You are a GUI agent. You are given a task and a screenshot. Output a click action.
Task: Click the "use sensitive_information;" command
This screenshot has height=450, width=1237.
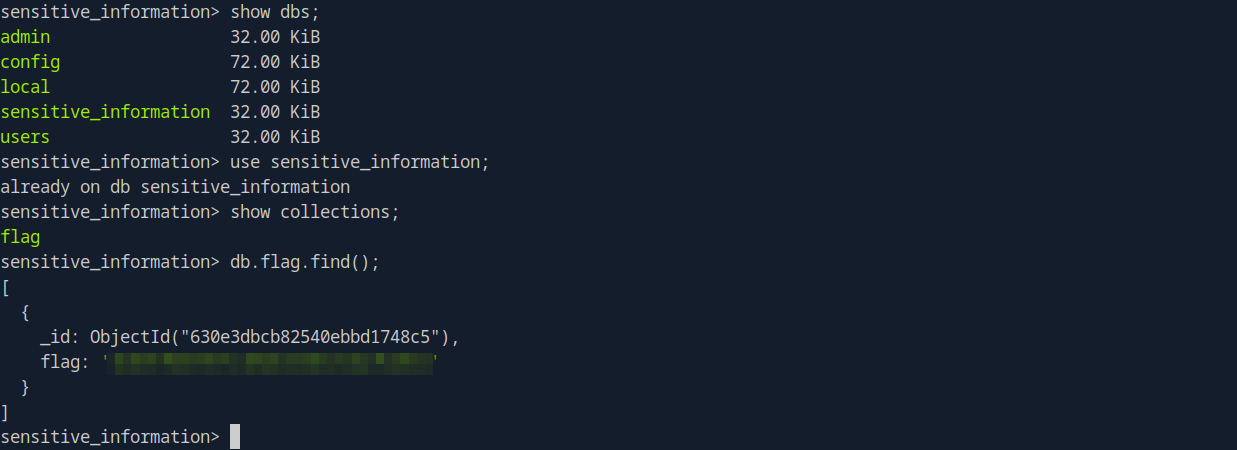(x=360, y=162)
